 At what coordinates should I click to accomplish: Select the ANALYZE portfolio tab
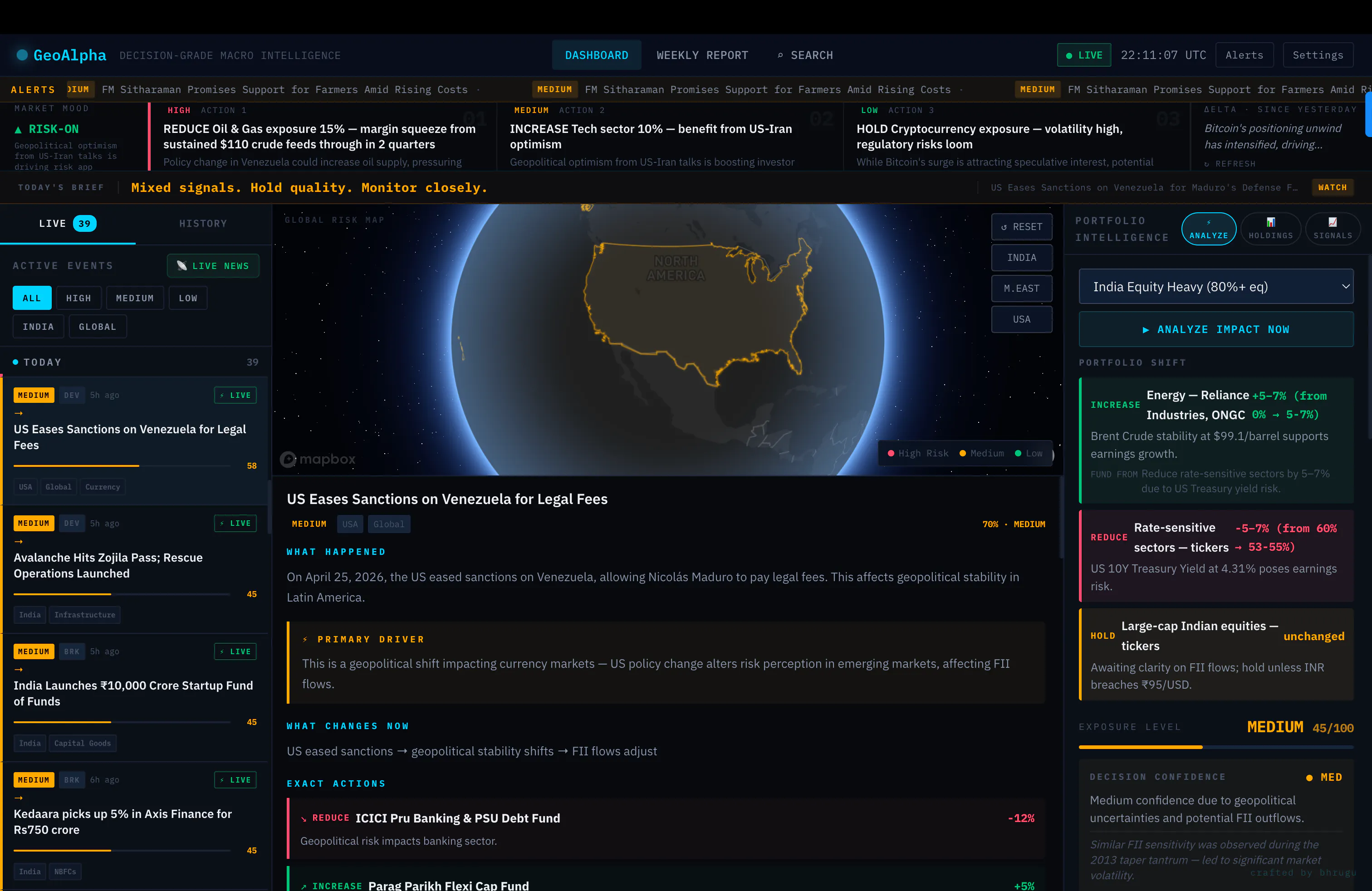pos(1208,228)
